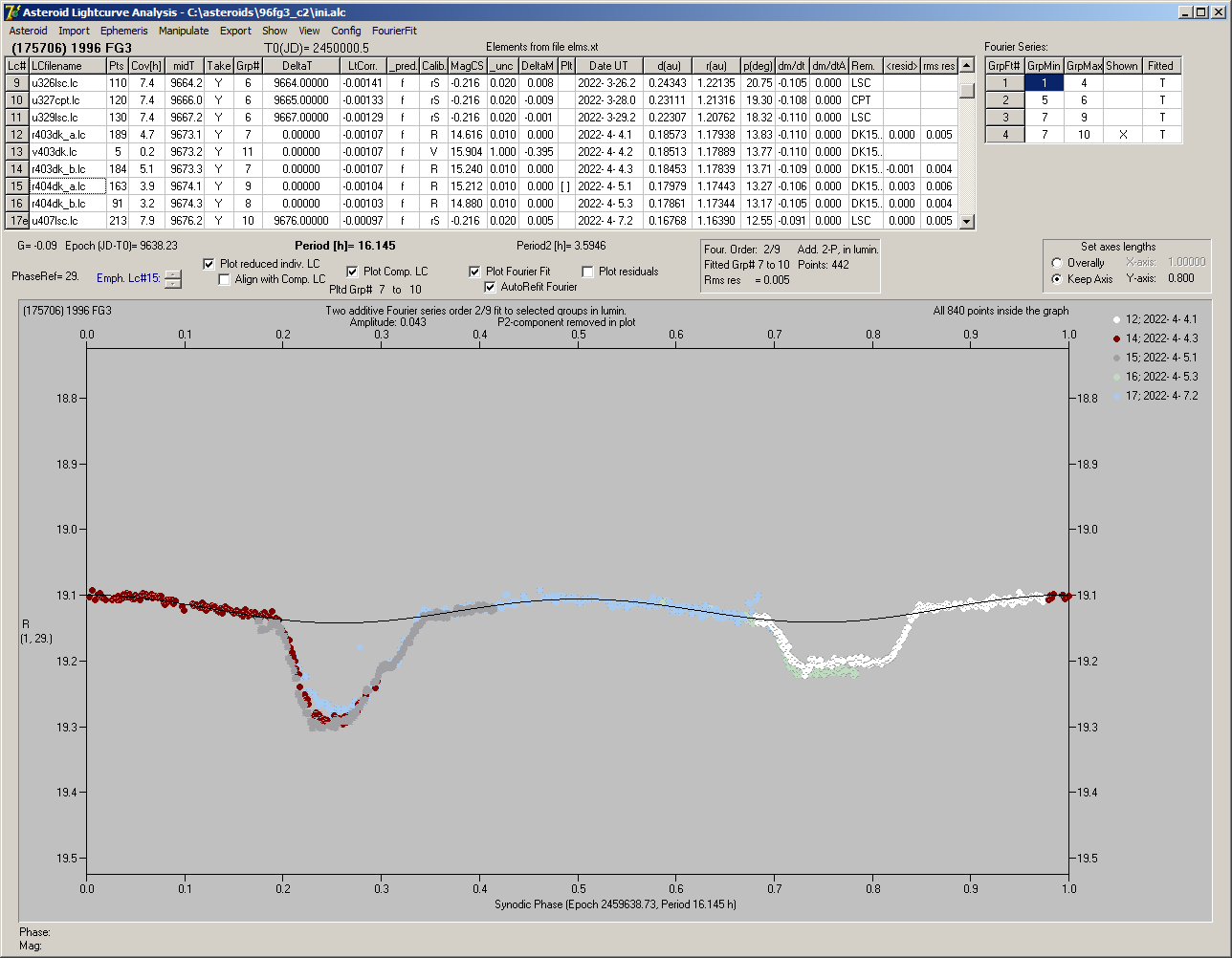Select the Keep Axis radio button

1057,279
